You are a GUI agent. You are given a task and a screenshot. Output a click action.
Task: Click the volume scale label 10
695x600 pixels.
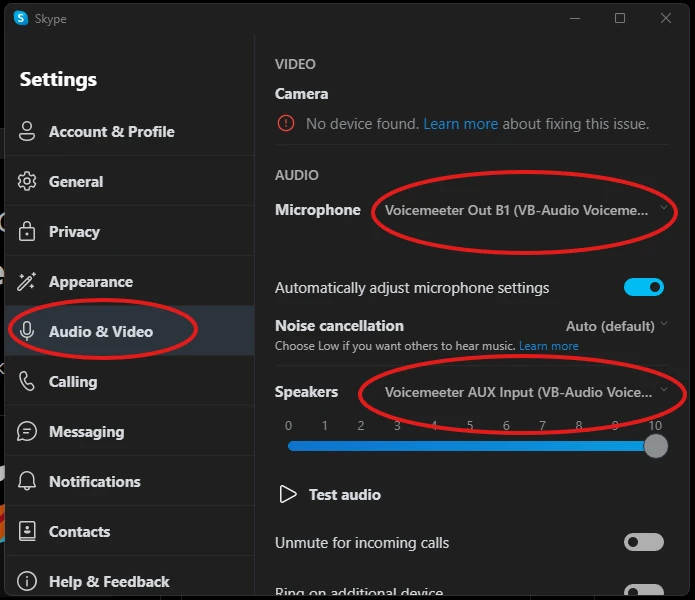click(x=655, y=426)
